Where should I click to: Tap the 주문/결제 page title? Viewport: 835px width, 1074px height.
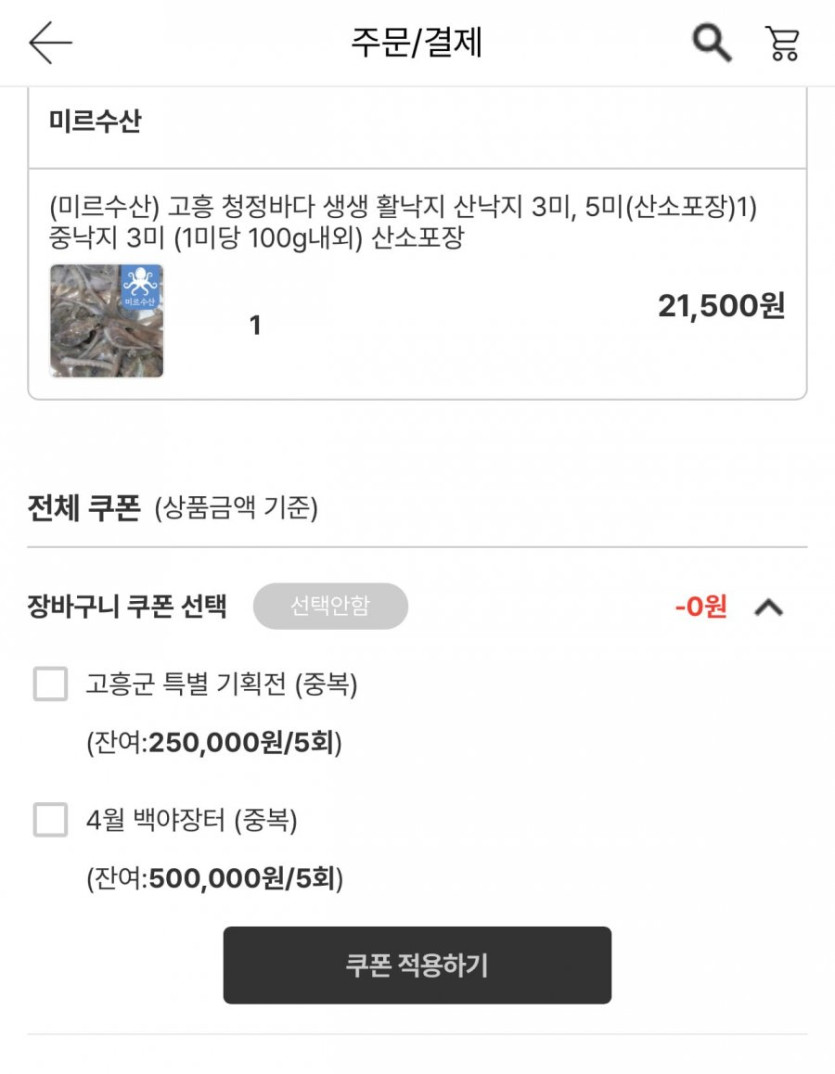point(416,43)
